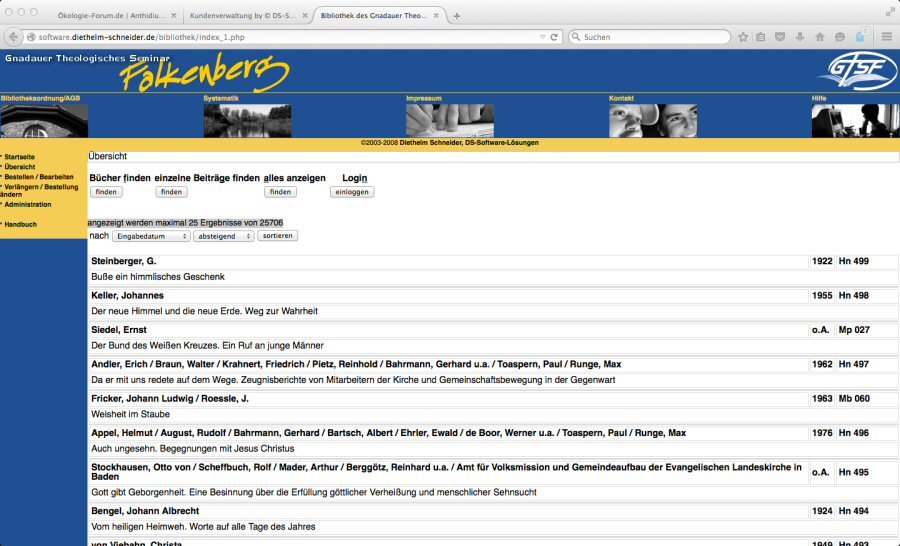Click signature Mp 027
The image size is (900, 546).
click(x=854, y=330)
